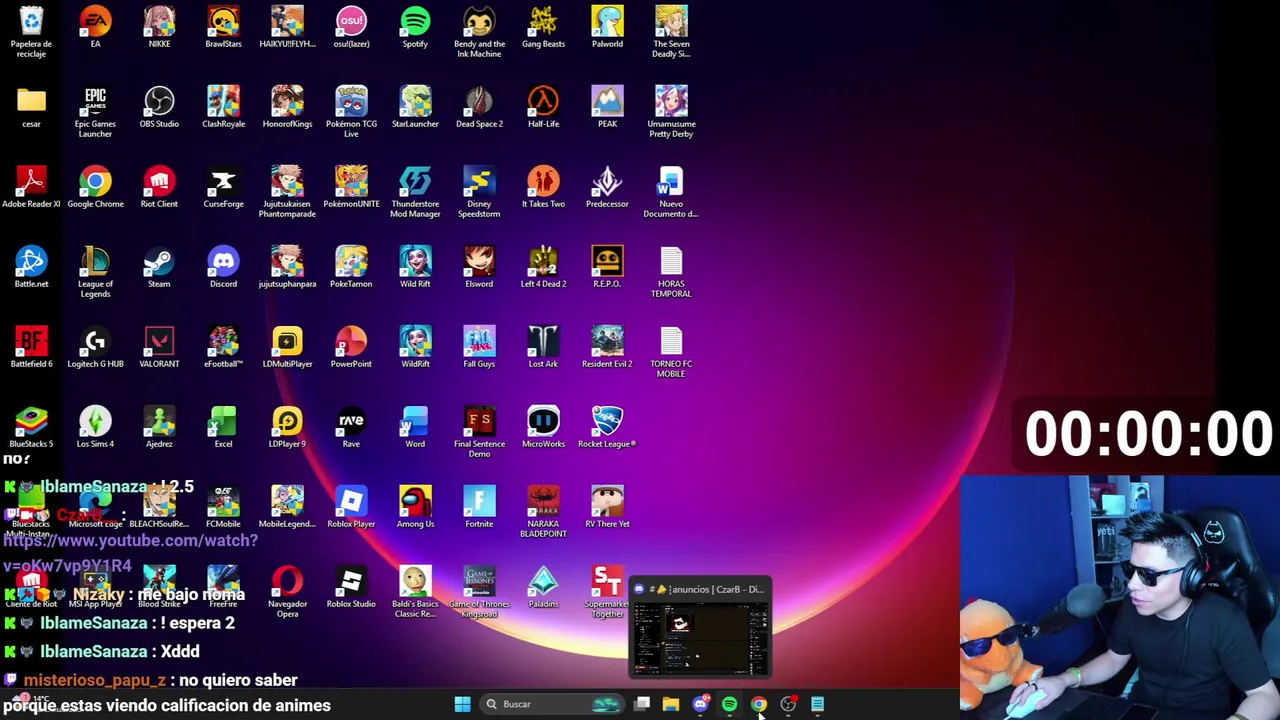Launch the EA app desktop shortcut
The image size is (1280, 720).
[x=95, y=27]
